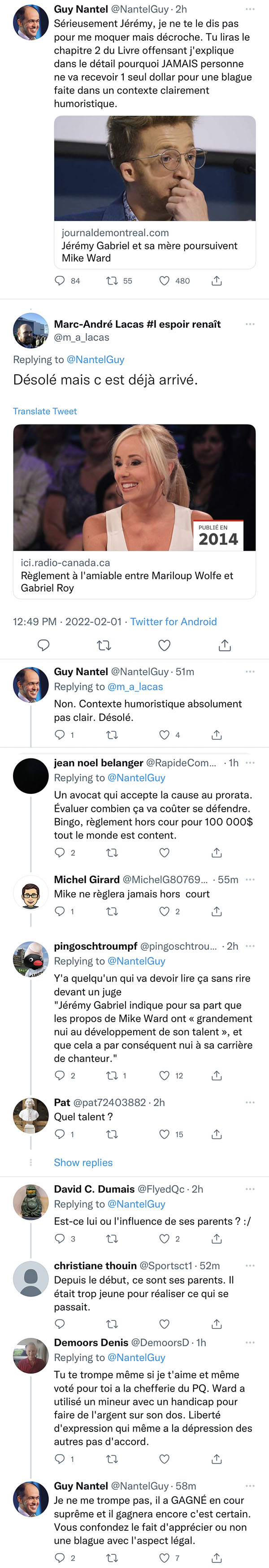Reply to Guy Nantel's top tweet
Viewport: 269px width, 1568px height.
click(x=60, y=281)
